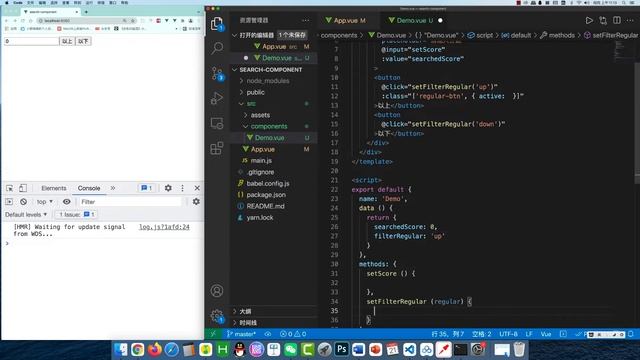Click the notifications bell in status bar
640x360 pixels.
click(631, 334)
